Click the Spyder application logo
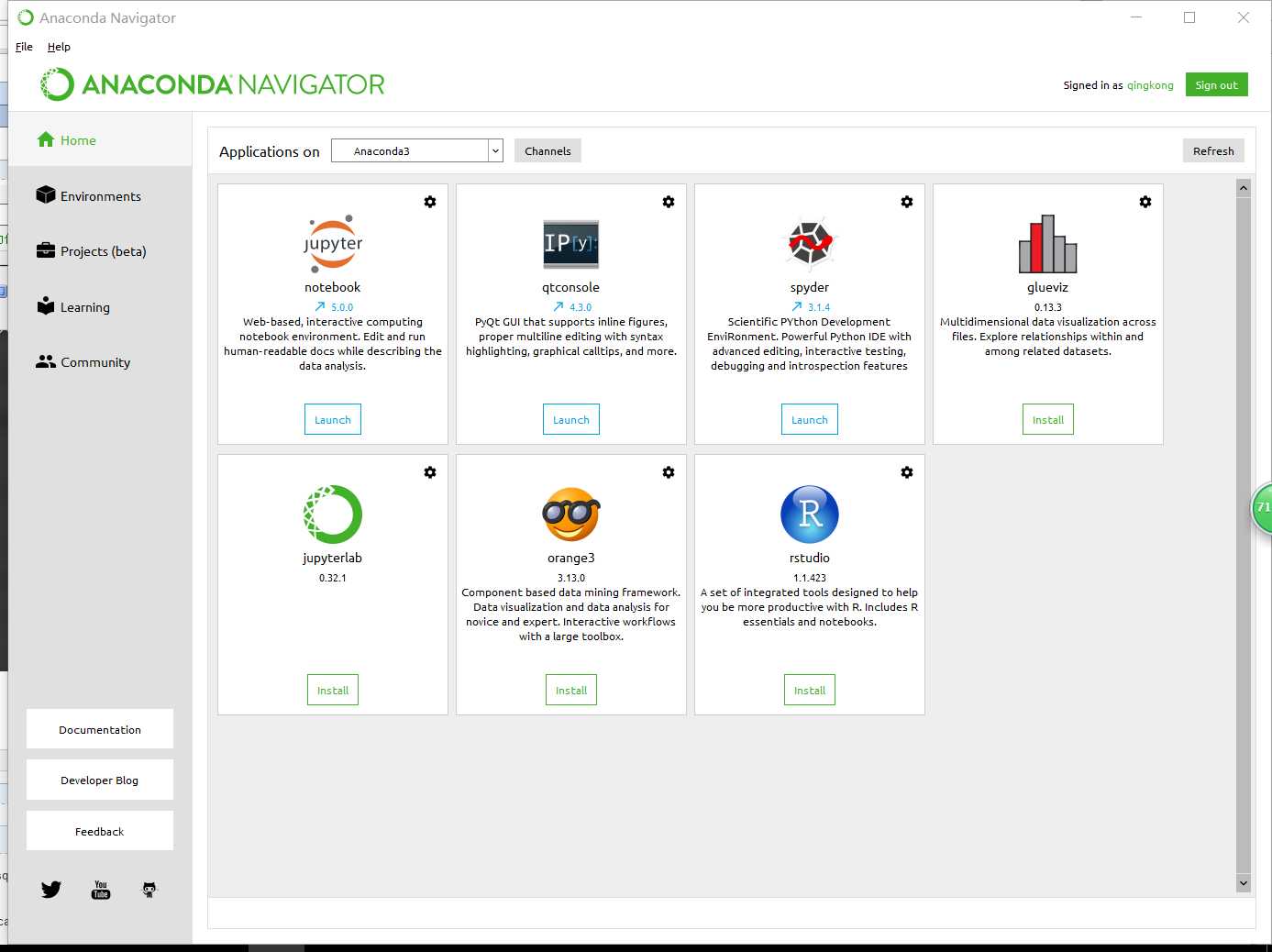The width and height of the screenshot is (1272, 952). [x=810, y=244]
